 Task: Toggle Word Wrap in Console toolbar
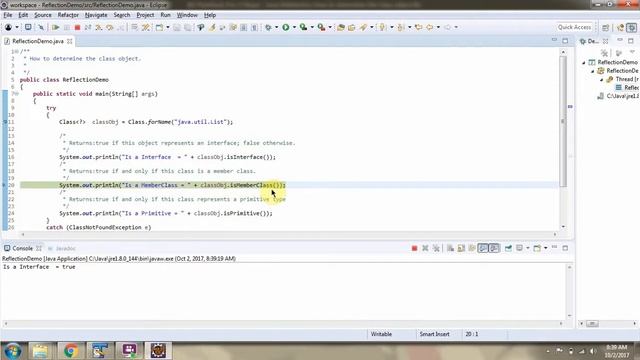[472, 248]
